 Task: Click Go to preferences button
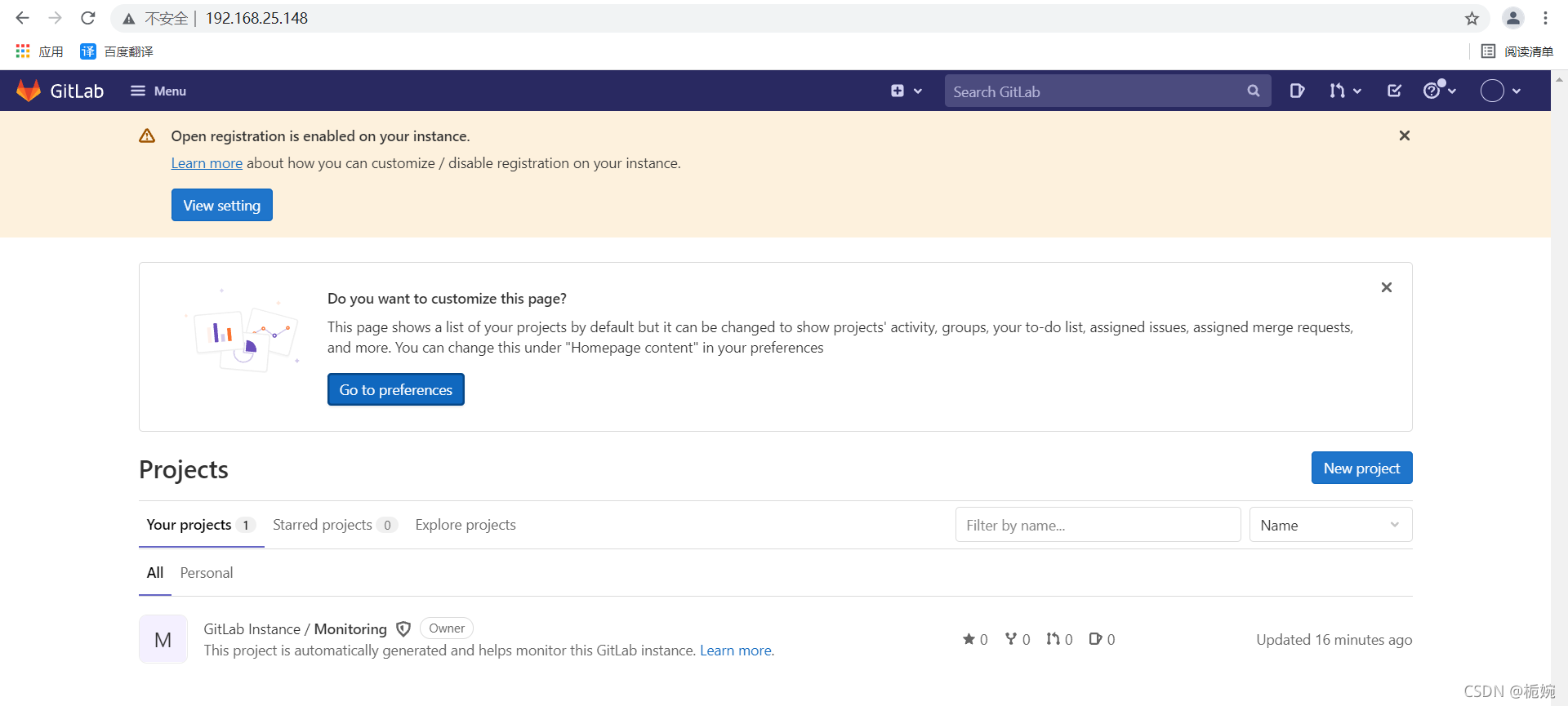(x=396, y=389)
